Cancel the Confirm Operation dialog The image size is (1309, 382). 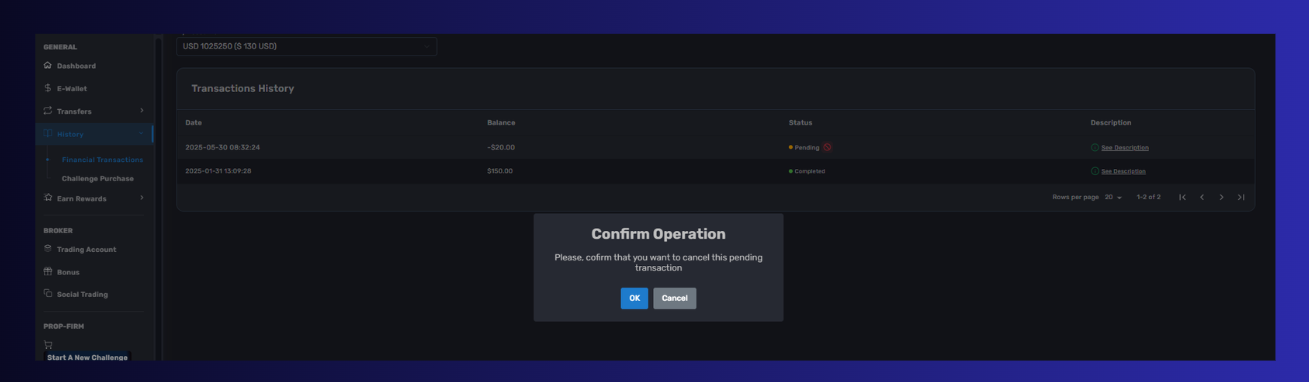(x=675, y=298)
